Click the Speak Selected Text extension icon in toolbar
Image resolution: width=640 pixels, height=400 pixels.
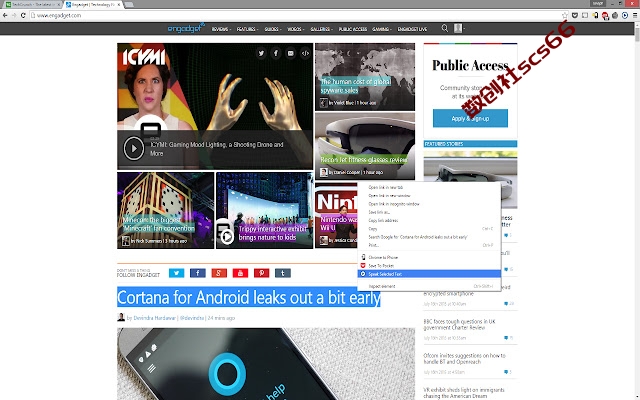point(625,16)
